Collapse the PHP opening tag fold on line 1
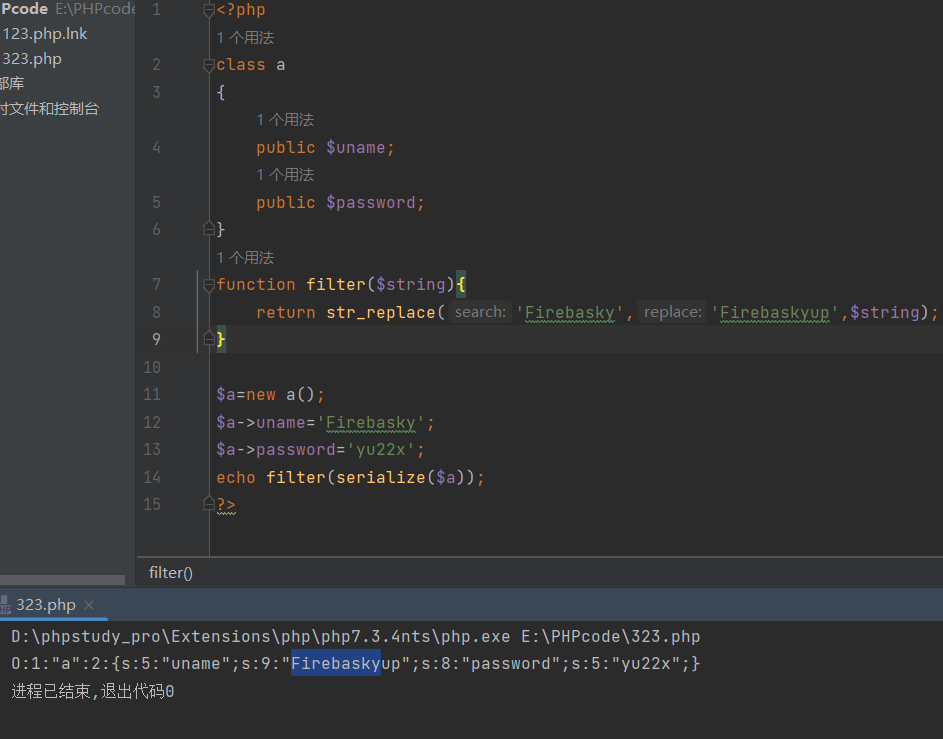The image size is (943, 739). tap(209, 10)
